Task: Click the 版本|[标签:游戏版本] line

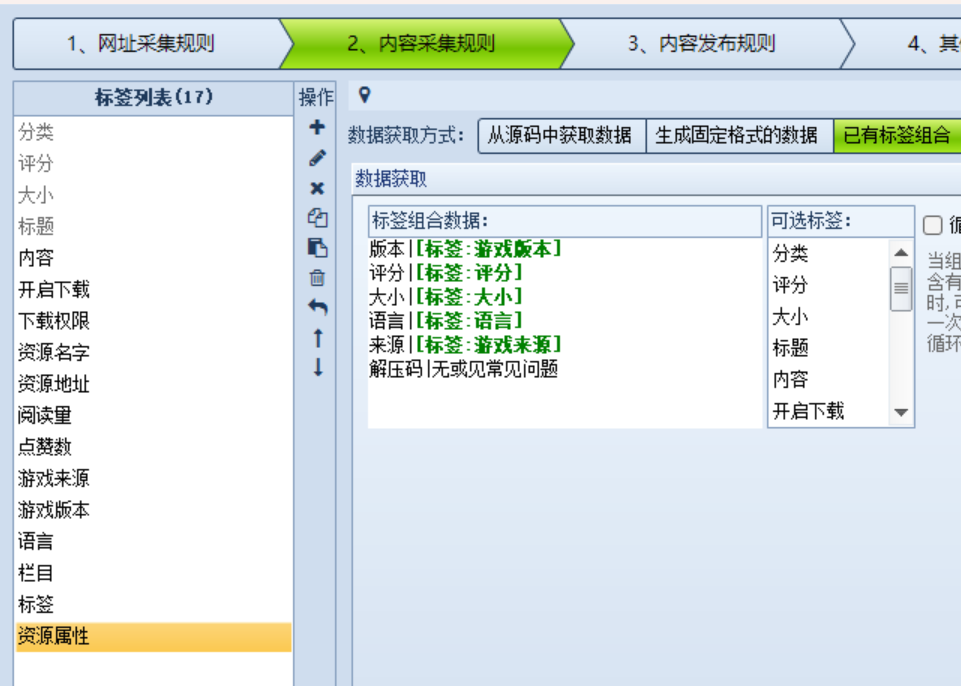Action: 465,249
